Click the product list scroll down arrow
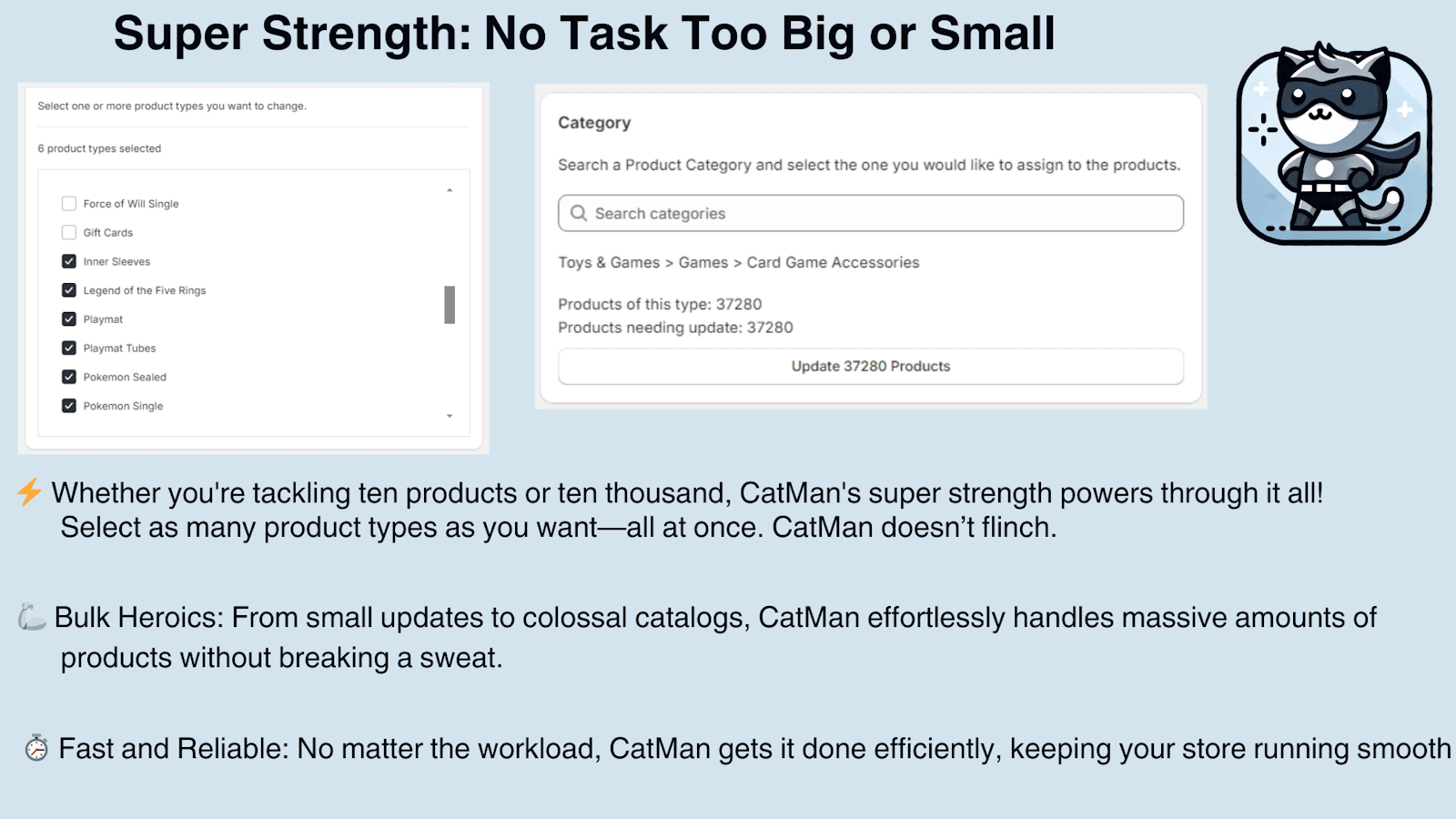This screenshot has height=819, width=1456. (x=450, y=416)
